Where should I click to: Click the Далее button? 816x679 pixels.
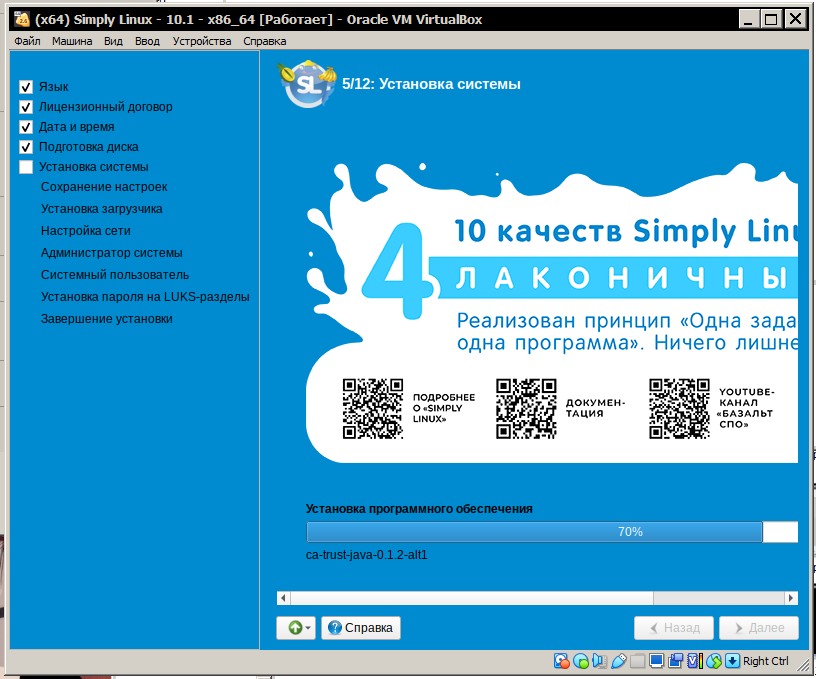[x=759, y=628]
